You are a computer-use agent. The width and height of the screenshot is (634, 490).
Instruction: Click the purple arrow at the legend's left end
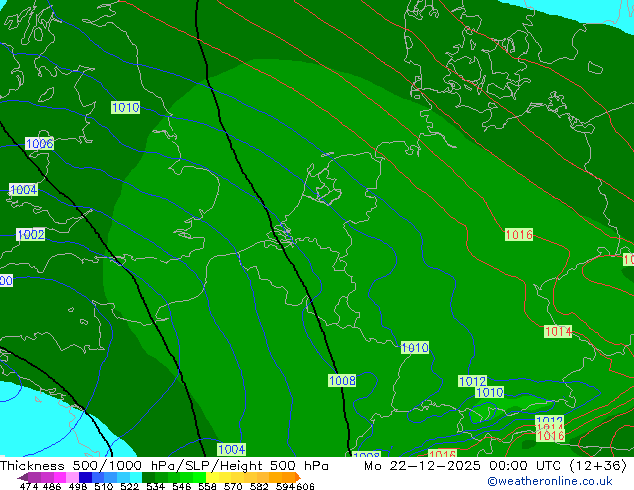click(22, 477)
